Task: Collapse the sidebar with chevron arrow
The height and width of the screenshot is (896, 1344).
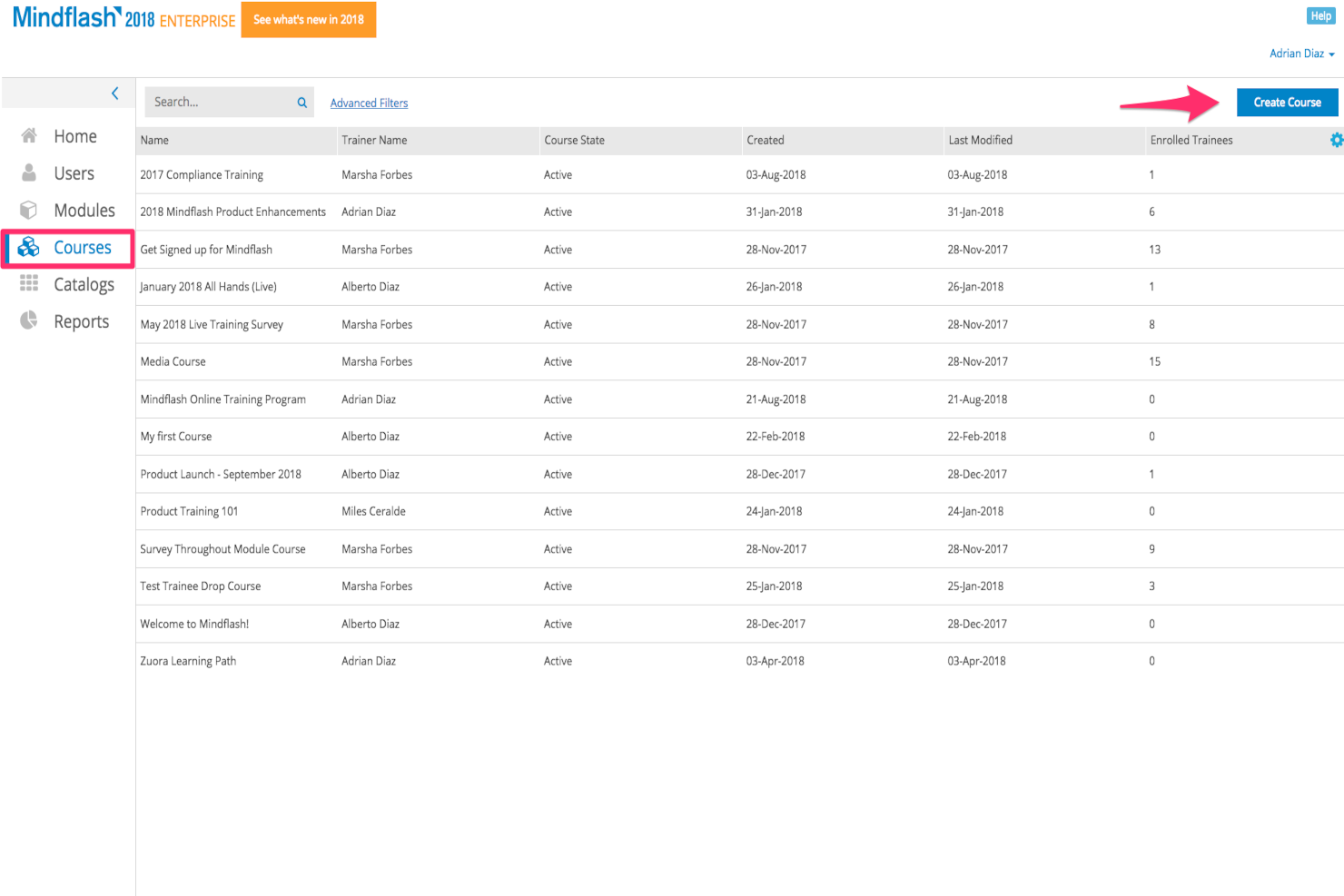Action: 115,94
